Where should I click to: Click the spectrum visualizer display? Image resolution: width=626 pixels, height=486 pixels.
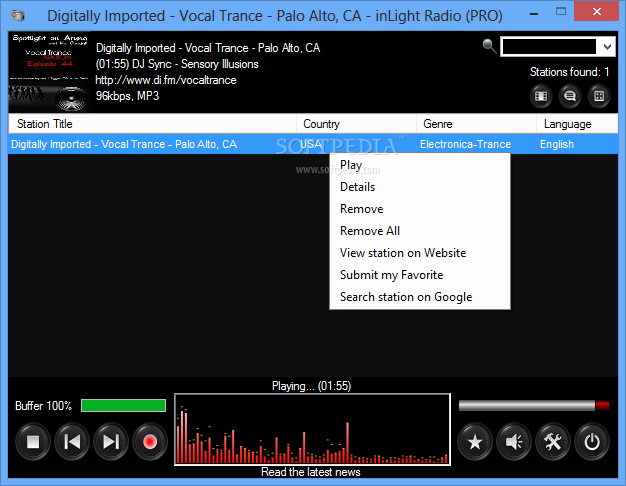[312, 429]
